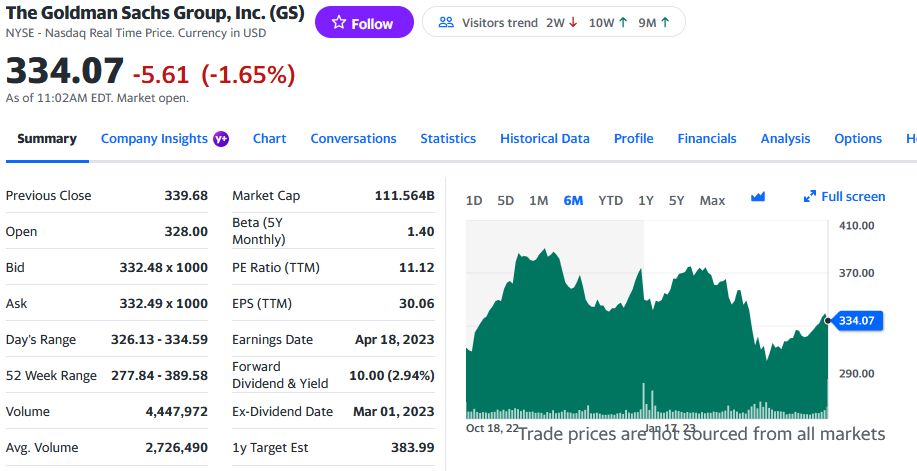This screenshot has height=471, width=917.
Task: Click the 290.00 chart axis label
Action: 856,374
